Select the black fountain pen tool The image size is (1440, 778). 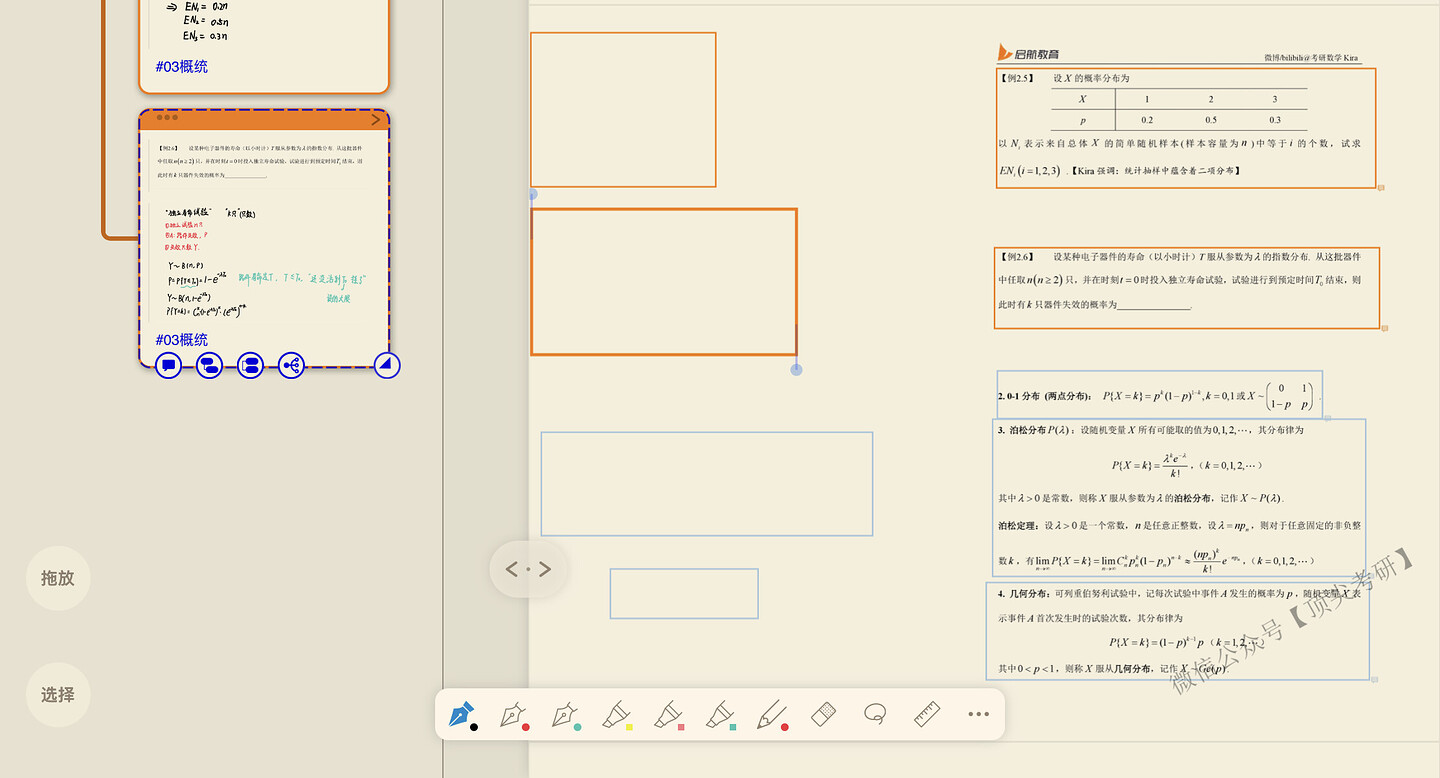pyautogui.click(x=462, y=715)
